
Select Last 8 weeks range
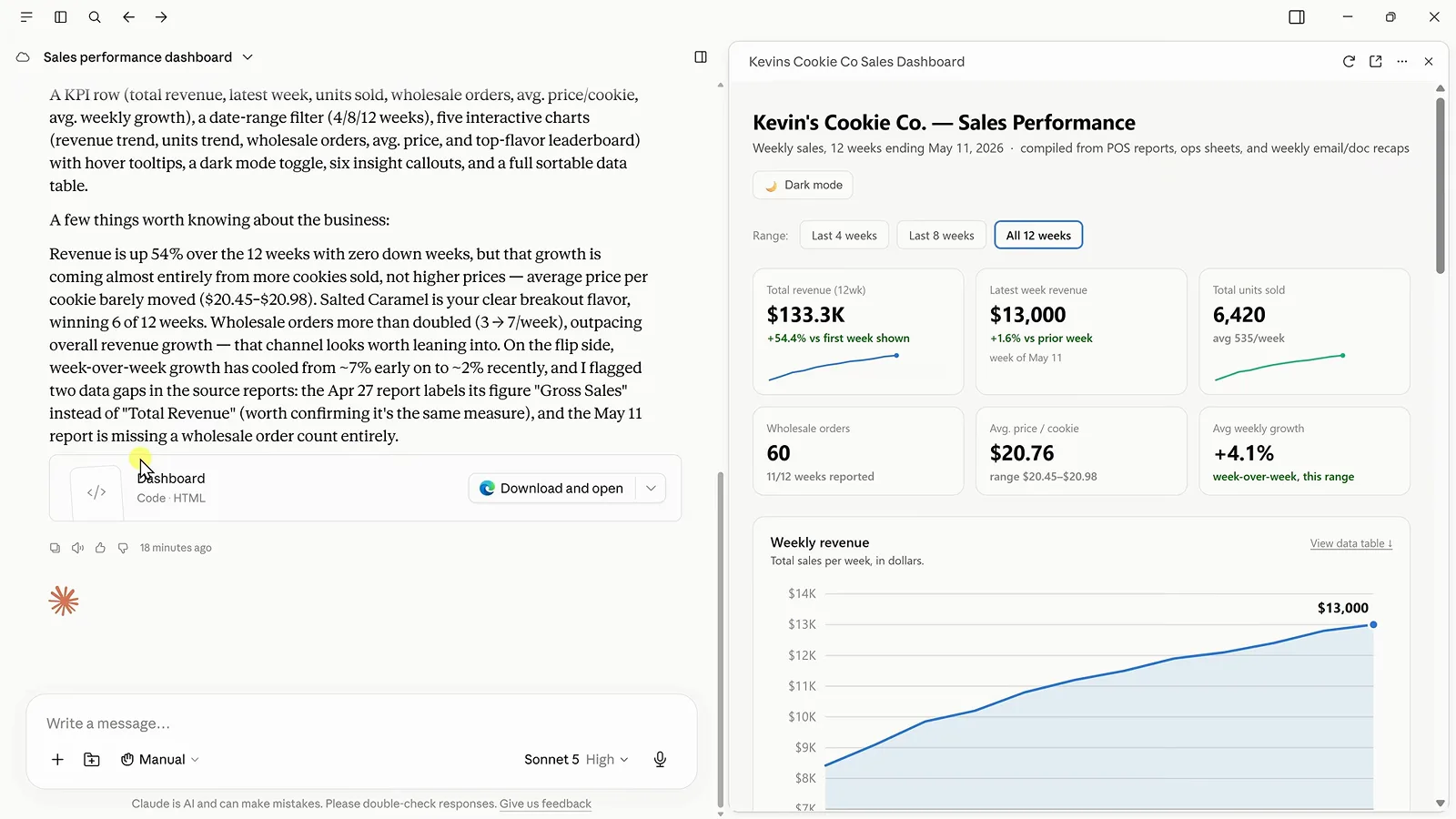tap(941, 235)
